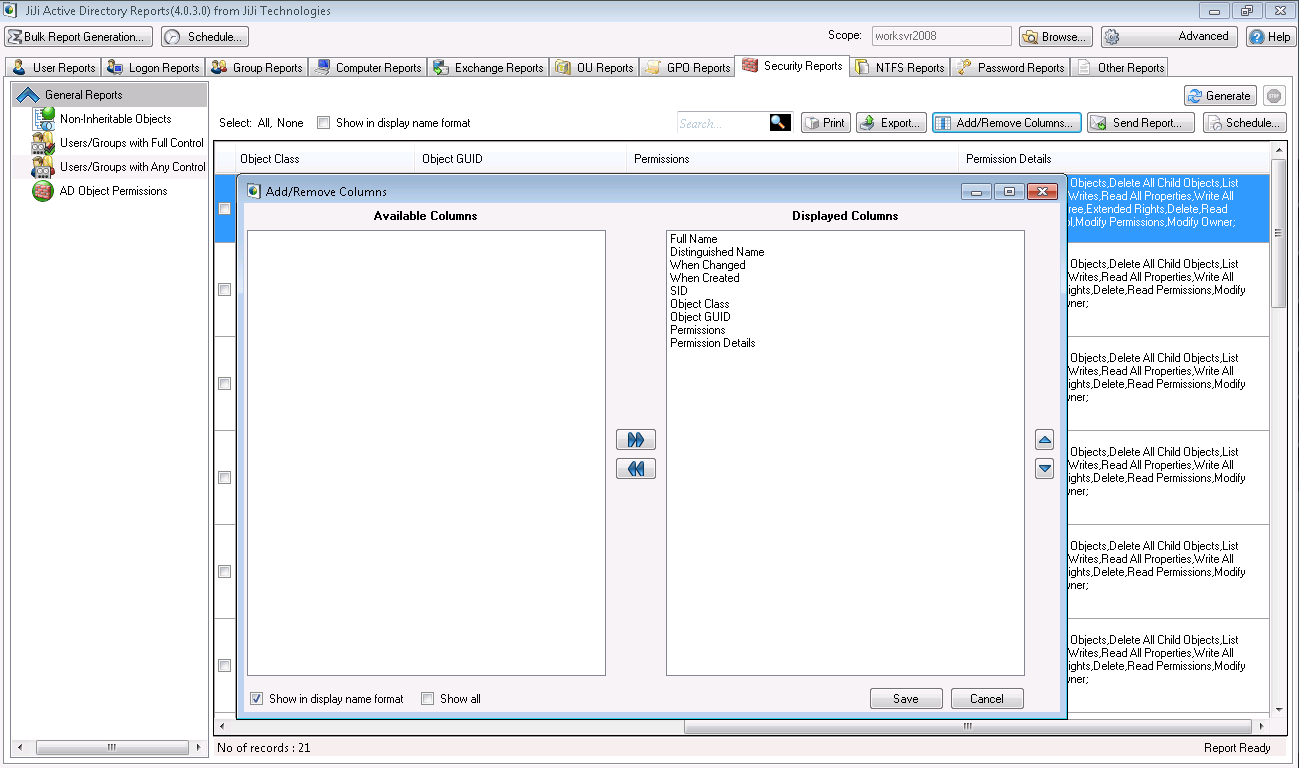Click the Select All link
The image size is (1299, 768).
pyautogui.click(x=263, y=123)
